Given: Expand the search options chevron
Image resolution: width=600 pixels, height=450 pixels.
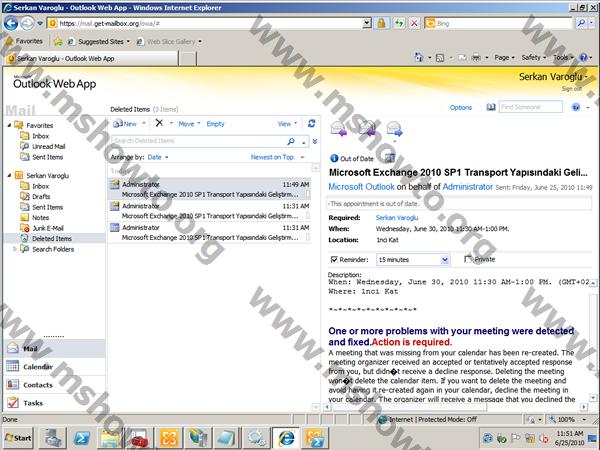Looking at the screenshot, I should coord(315,141).
